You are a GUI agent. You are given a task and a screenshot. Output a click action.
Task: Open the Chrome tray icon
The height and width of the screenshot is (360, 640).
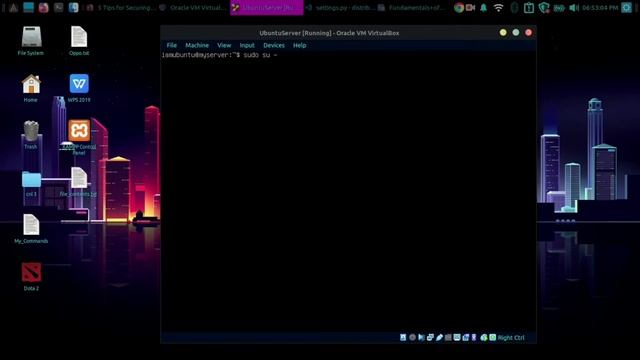pyautogui.click(x=459, y=7)
